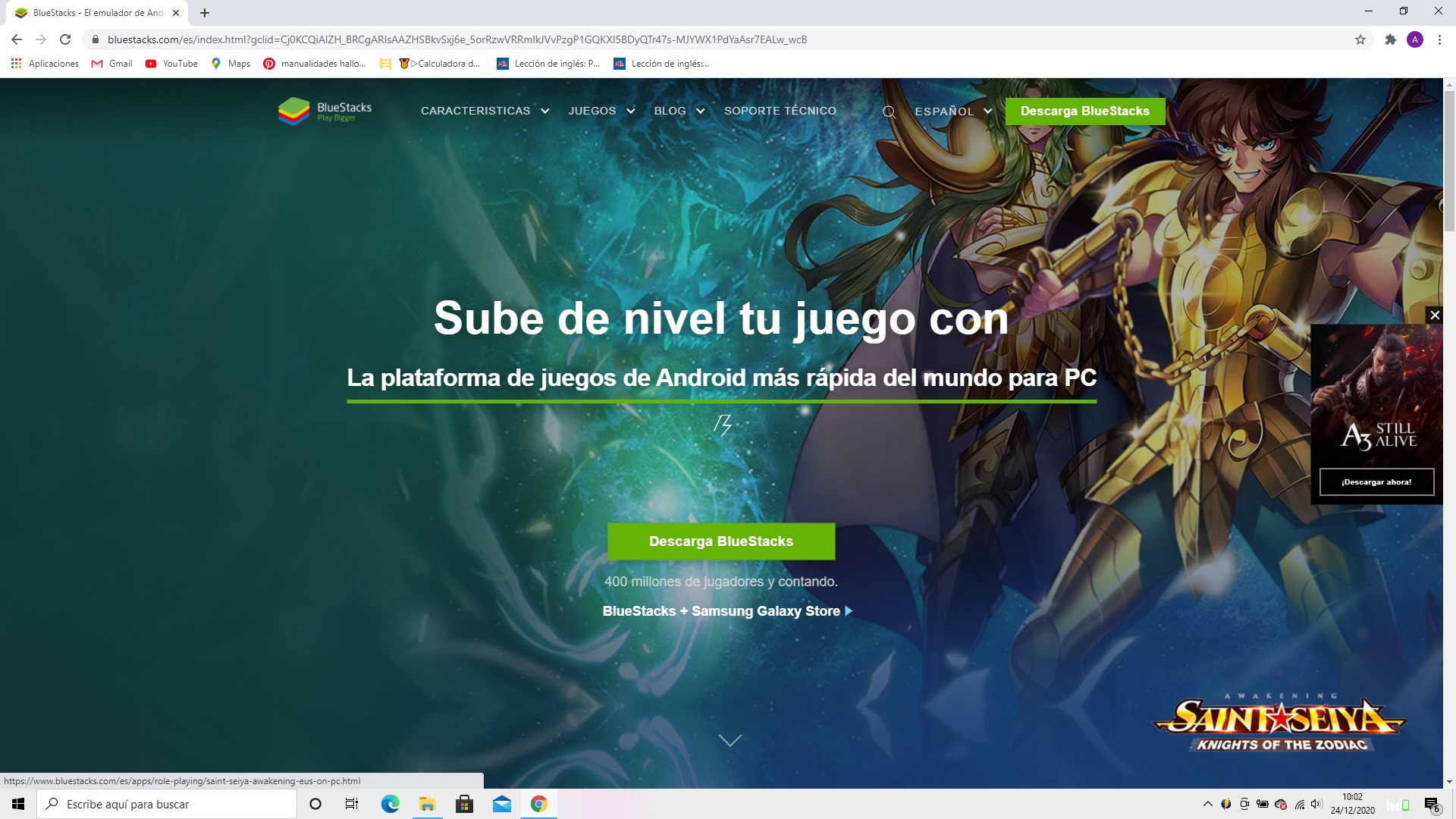
Task: Expand the CARACTERISTICAS dropdown
Action: [x=475, y=111]
